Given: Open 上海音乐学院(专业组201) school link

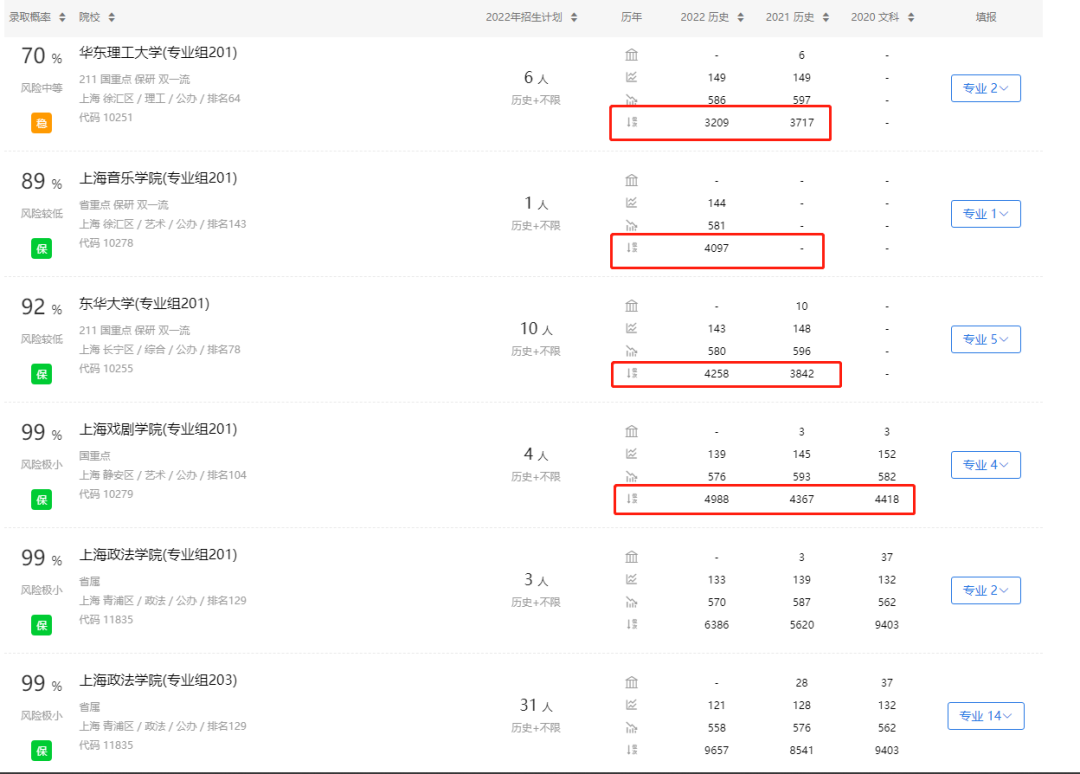Looking at the screenshot, I should (x=158, y=178).
